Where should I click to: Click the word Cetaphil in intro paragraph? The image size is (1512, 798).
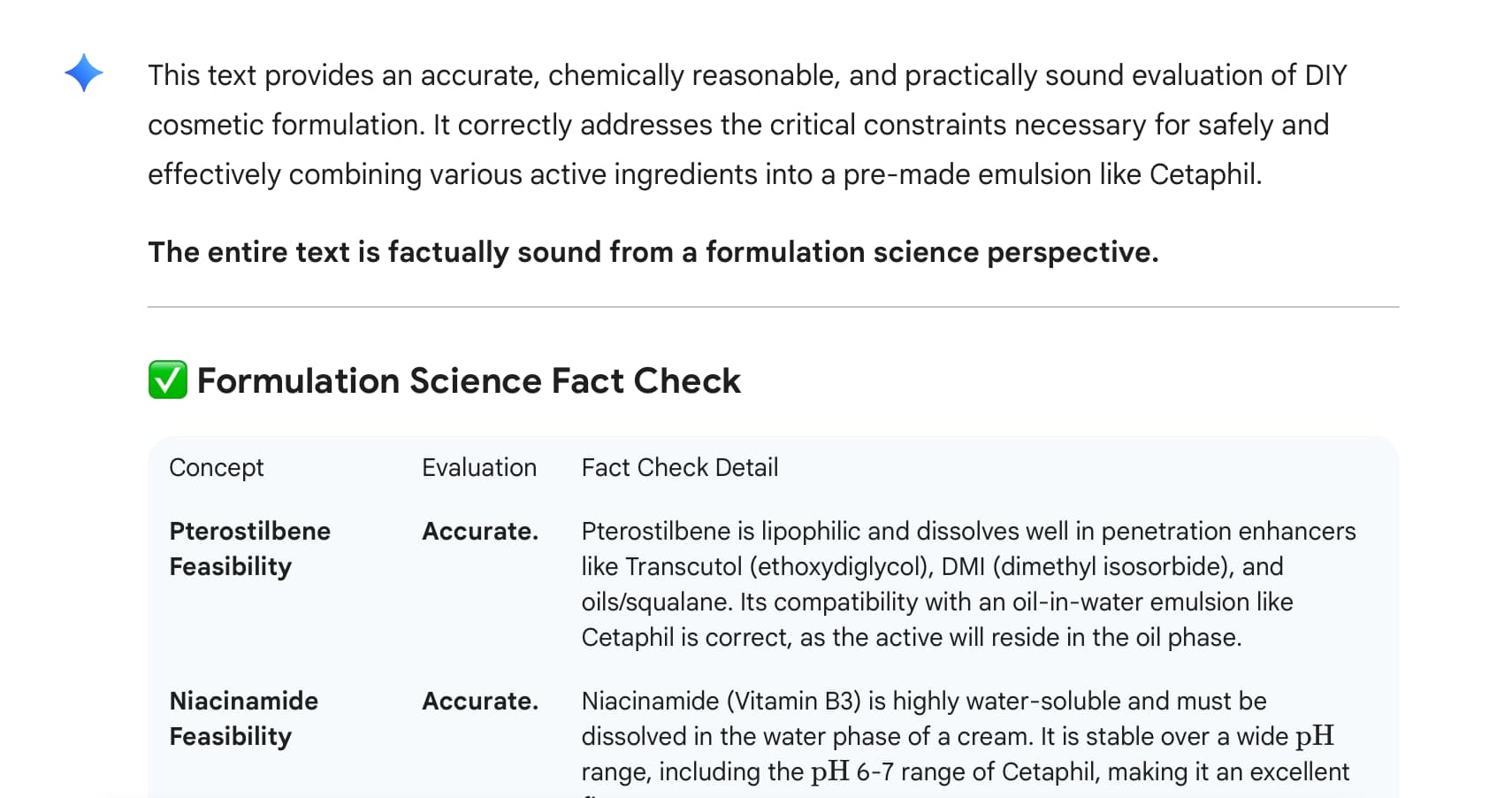(x=1203, y=174)
